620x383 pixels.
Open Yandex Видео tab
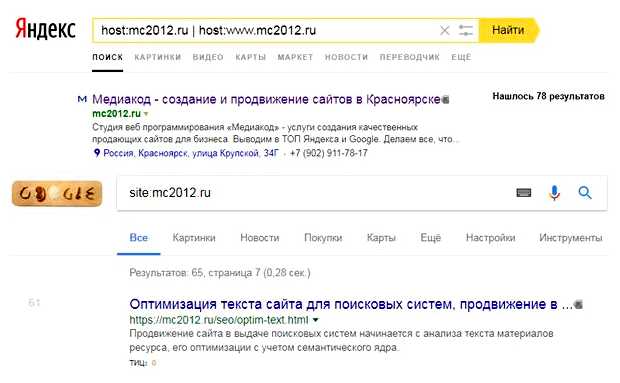pos(208,57)
